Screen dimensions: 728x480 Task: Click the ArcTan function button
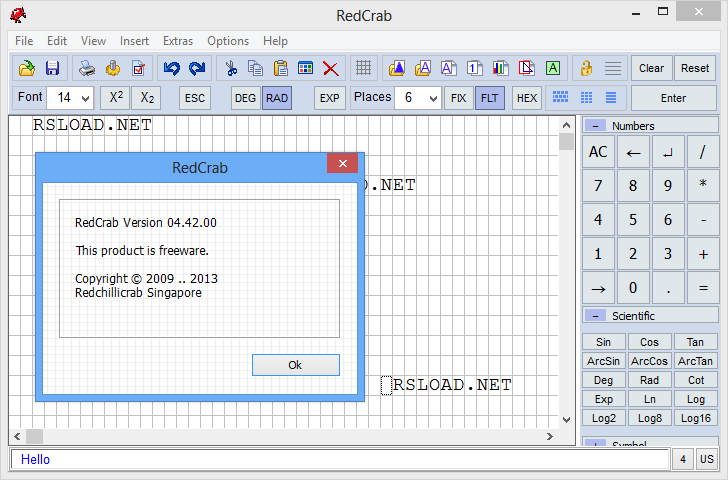(696, 361)
